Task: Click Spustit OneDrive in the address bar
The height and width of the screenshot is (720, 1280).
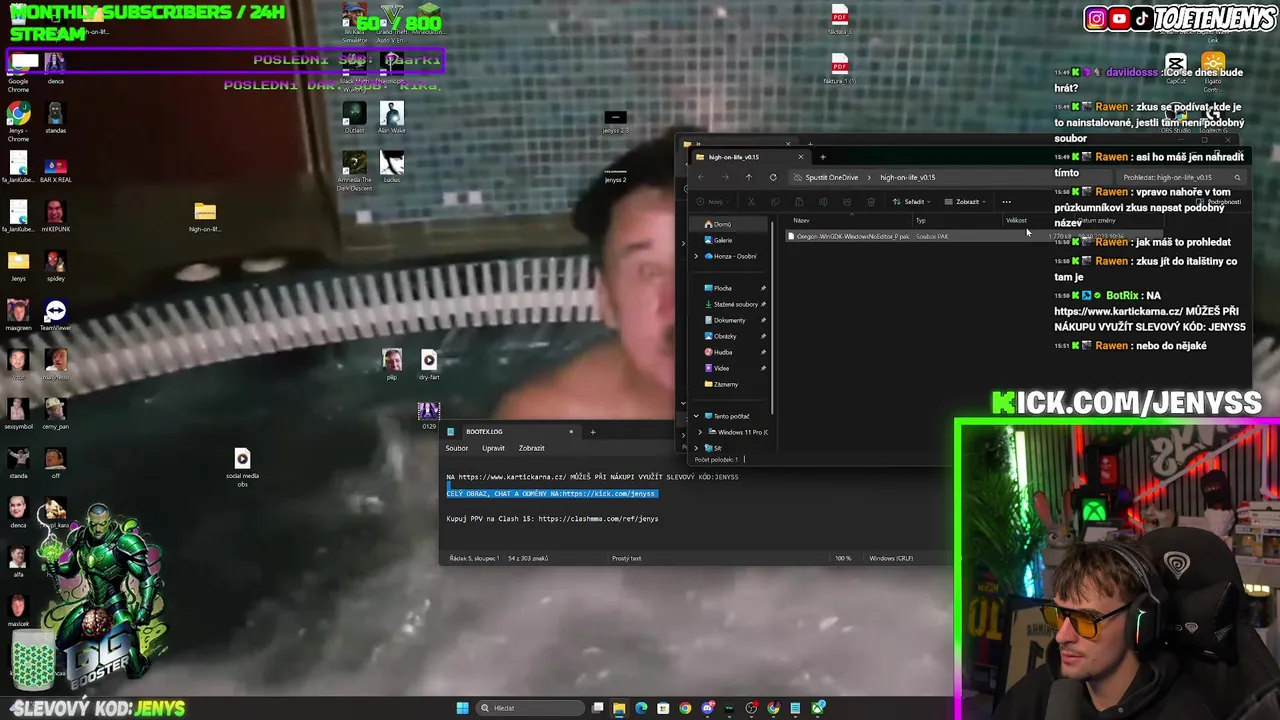Action: pyautogui.click(x=831, y=177)
